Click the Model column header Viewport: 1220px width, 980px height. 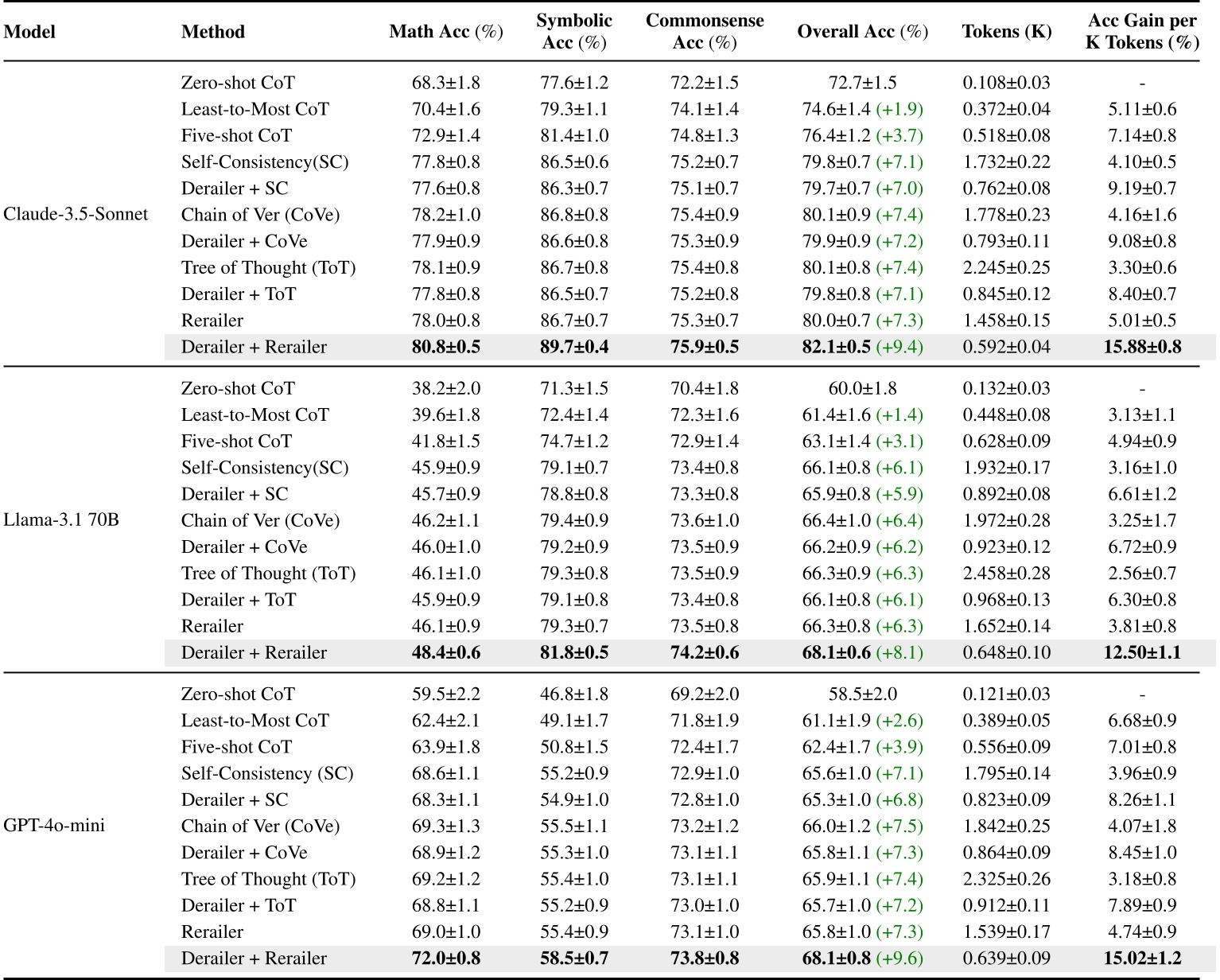point(29,32)
